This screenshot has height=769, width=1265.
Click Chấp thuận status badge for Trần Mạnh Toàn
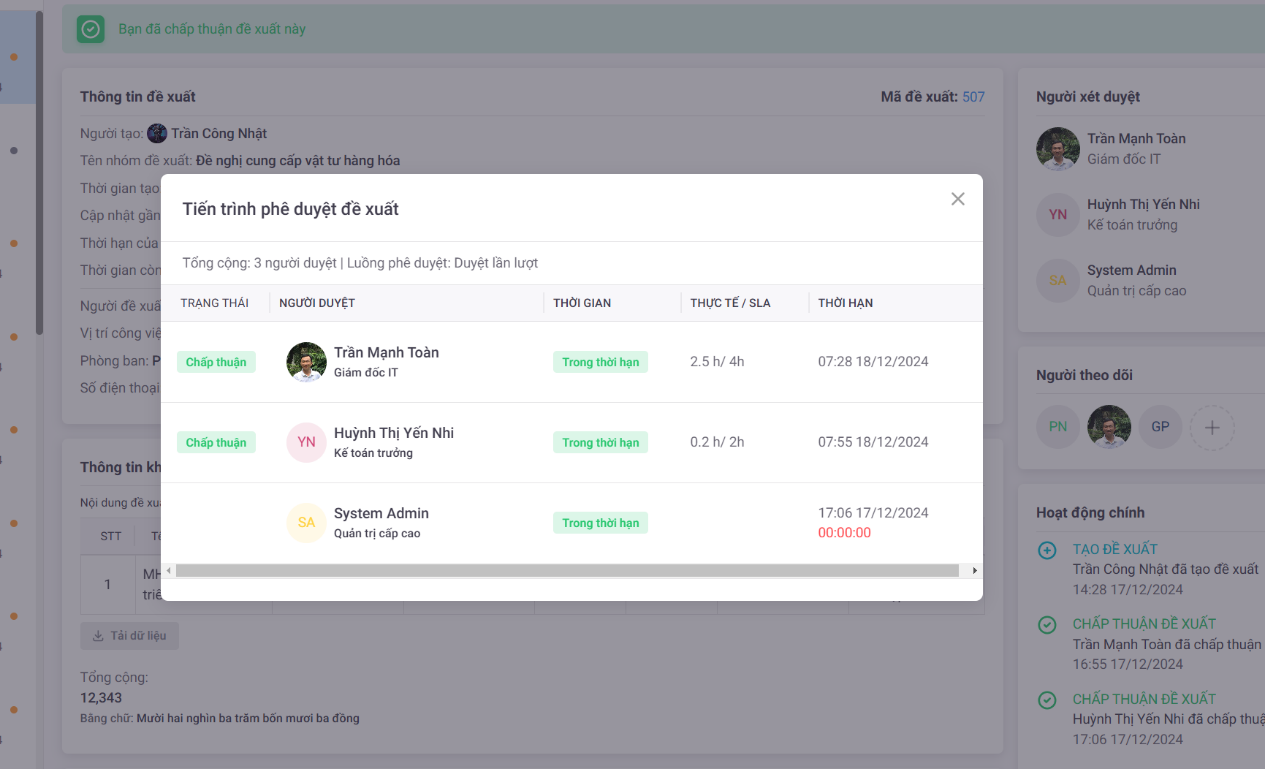click(216, 362)
